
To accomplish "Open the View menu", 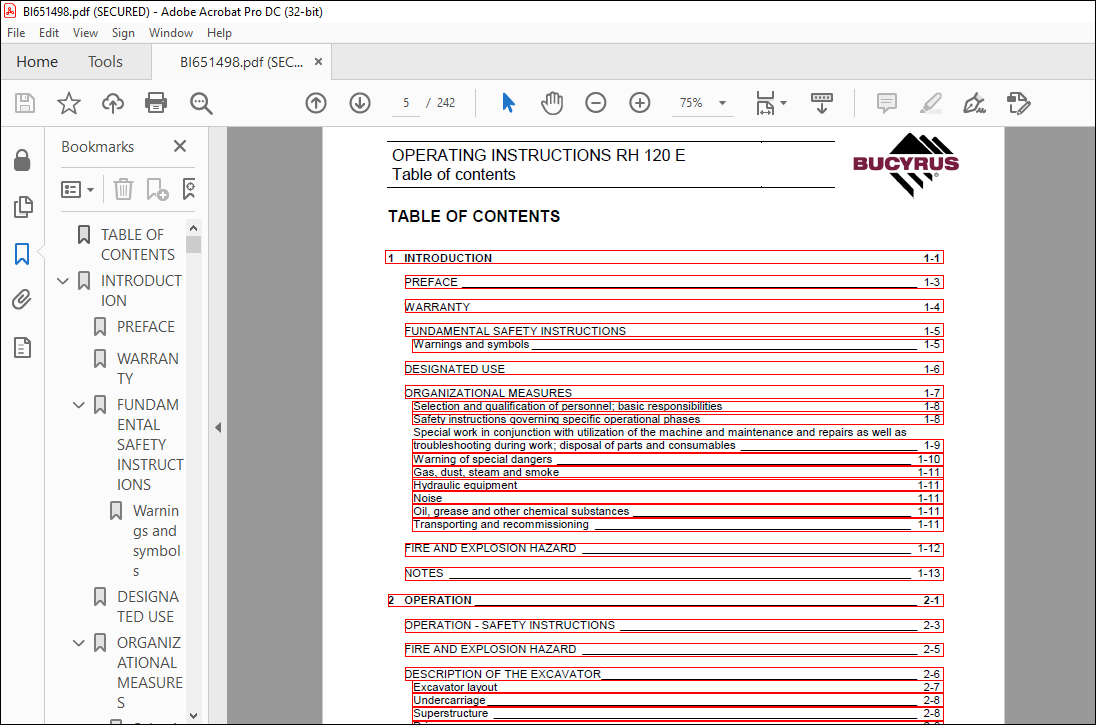I will coord(85,33).
